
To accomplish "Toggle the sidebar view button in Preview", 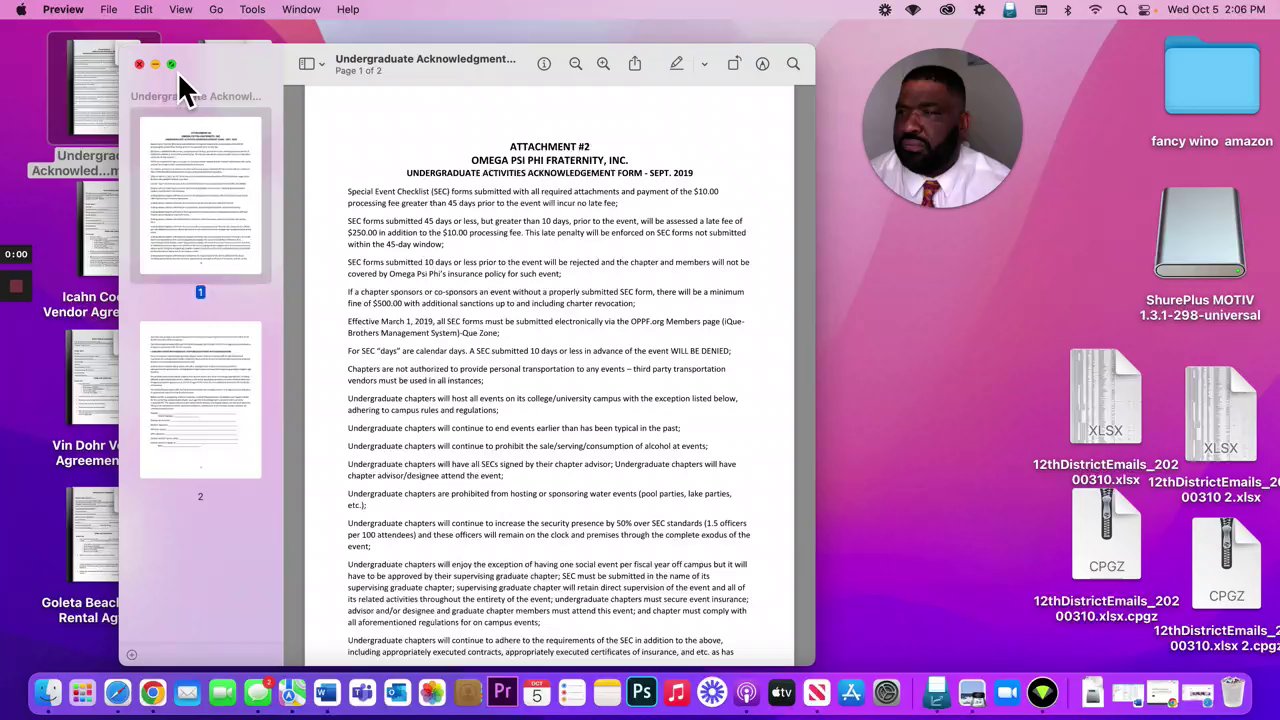I will tap(306, 64).
